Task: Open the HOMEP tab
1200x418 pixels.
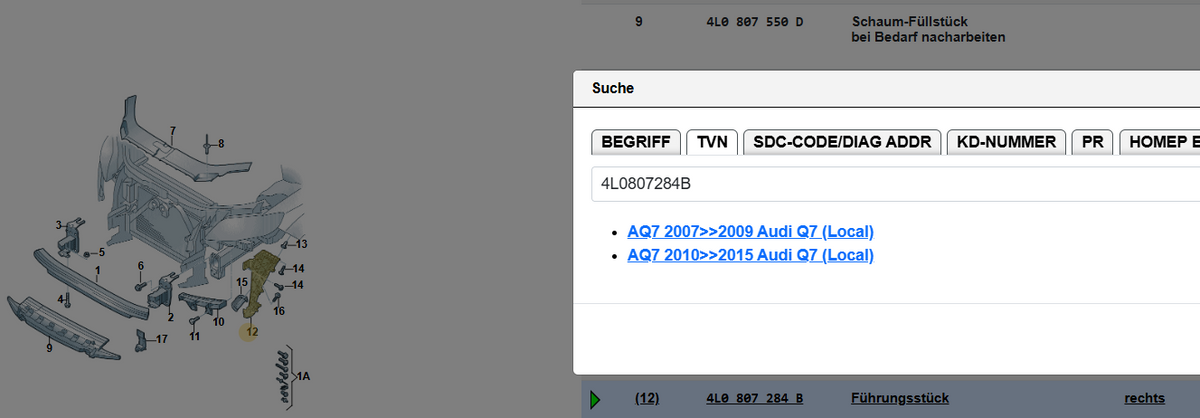Action: point(1159,142)
